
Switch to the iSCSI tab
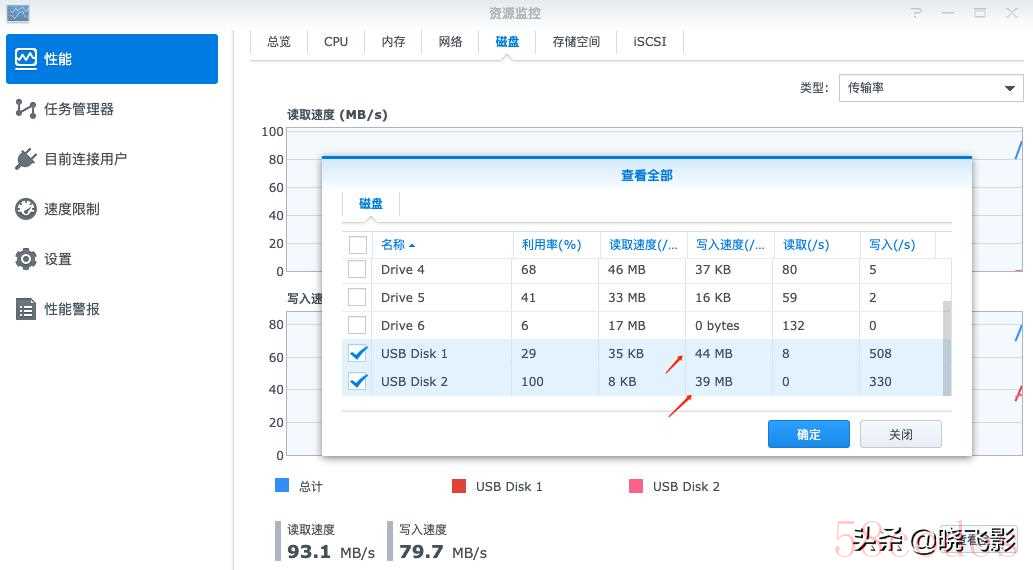(x=650, y=42)
